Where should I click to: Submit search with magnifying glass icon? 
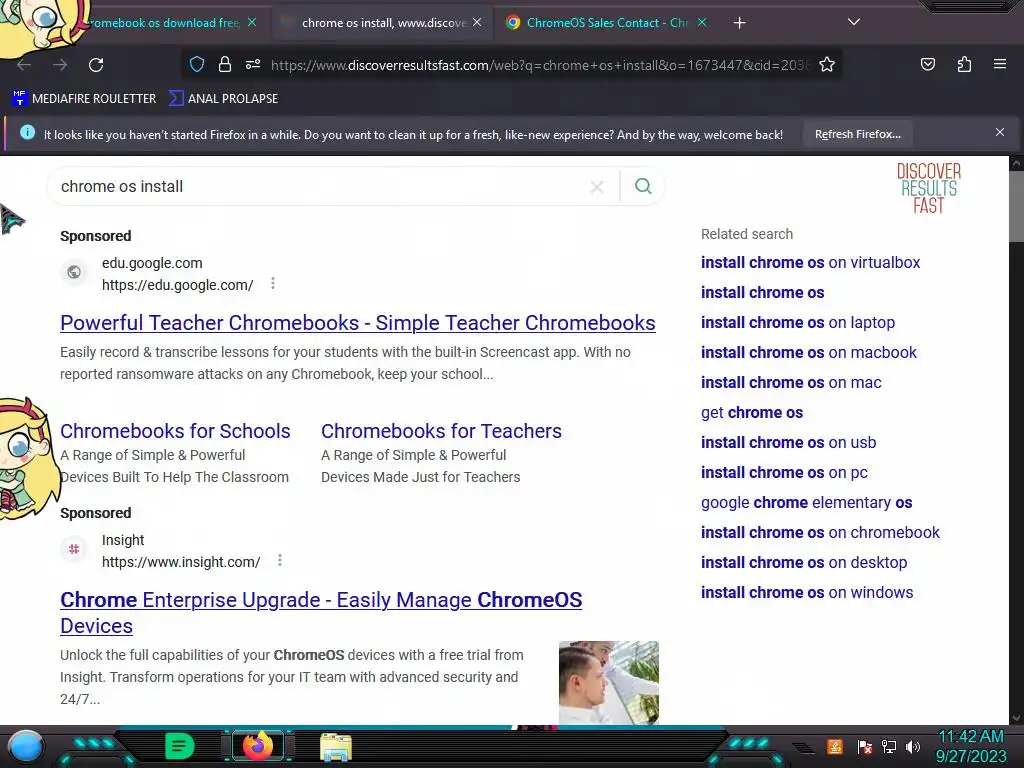643,186
